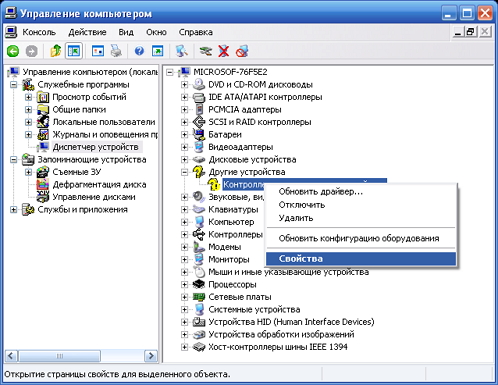Click the Службы и приложения icon
The width and height of the screenshot is (498, 385).
tap(28, 209)
